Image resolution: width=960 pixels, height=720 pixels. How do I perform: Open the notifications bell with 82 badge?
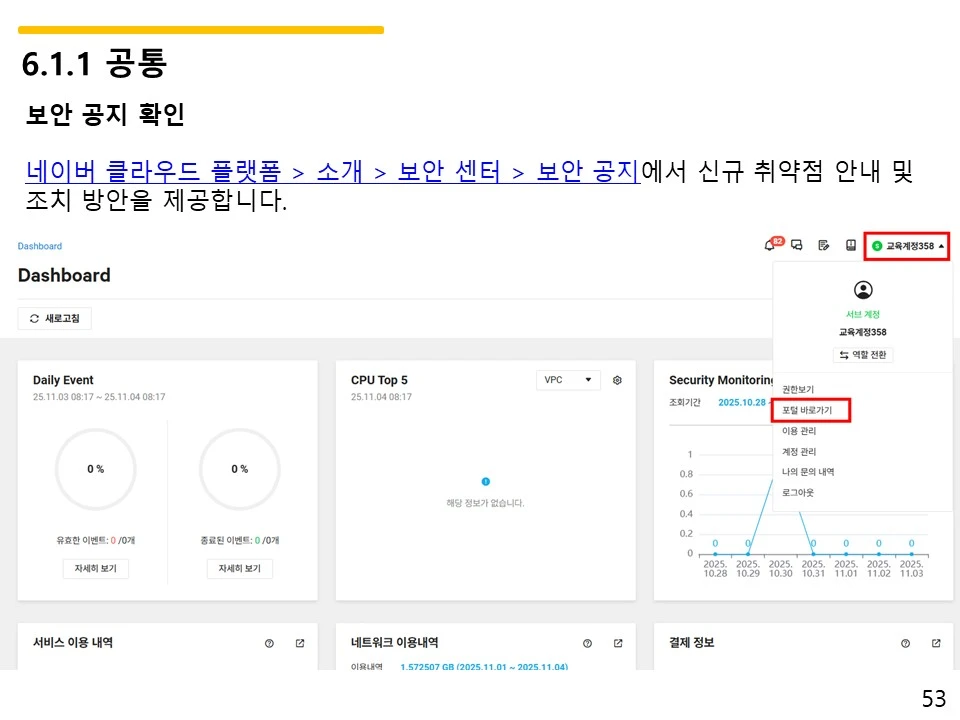coord(769,246)
